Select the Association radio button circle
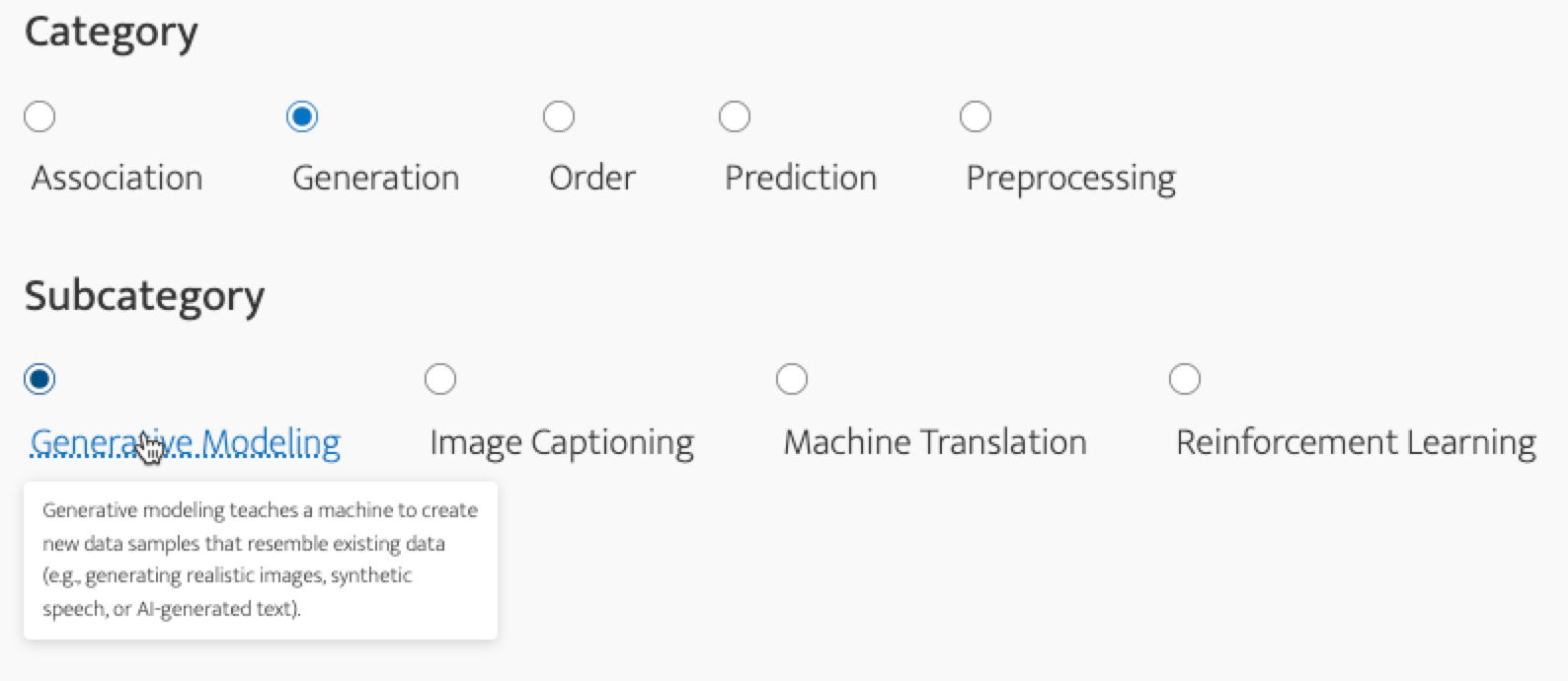The image size is (1568, 681). pyautogui.click(x=39, y=116)
